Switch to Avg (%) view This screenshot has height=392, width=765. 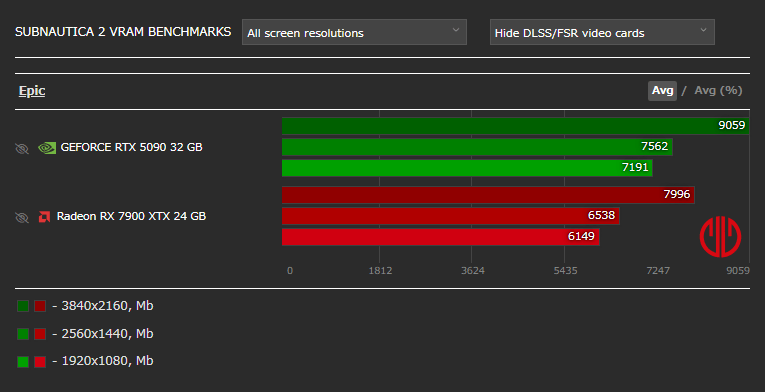point(718,91)
